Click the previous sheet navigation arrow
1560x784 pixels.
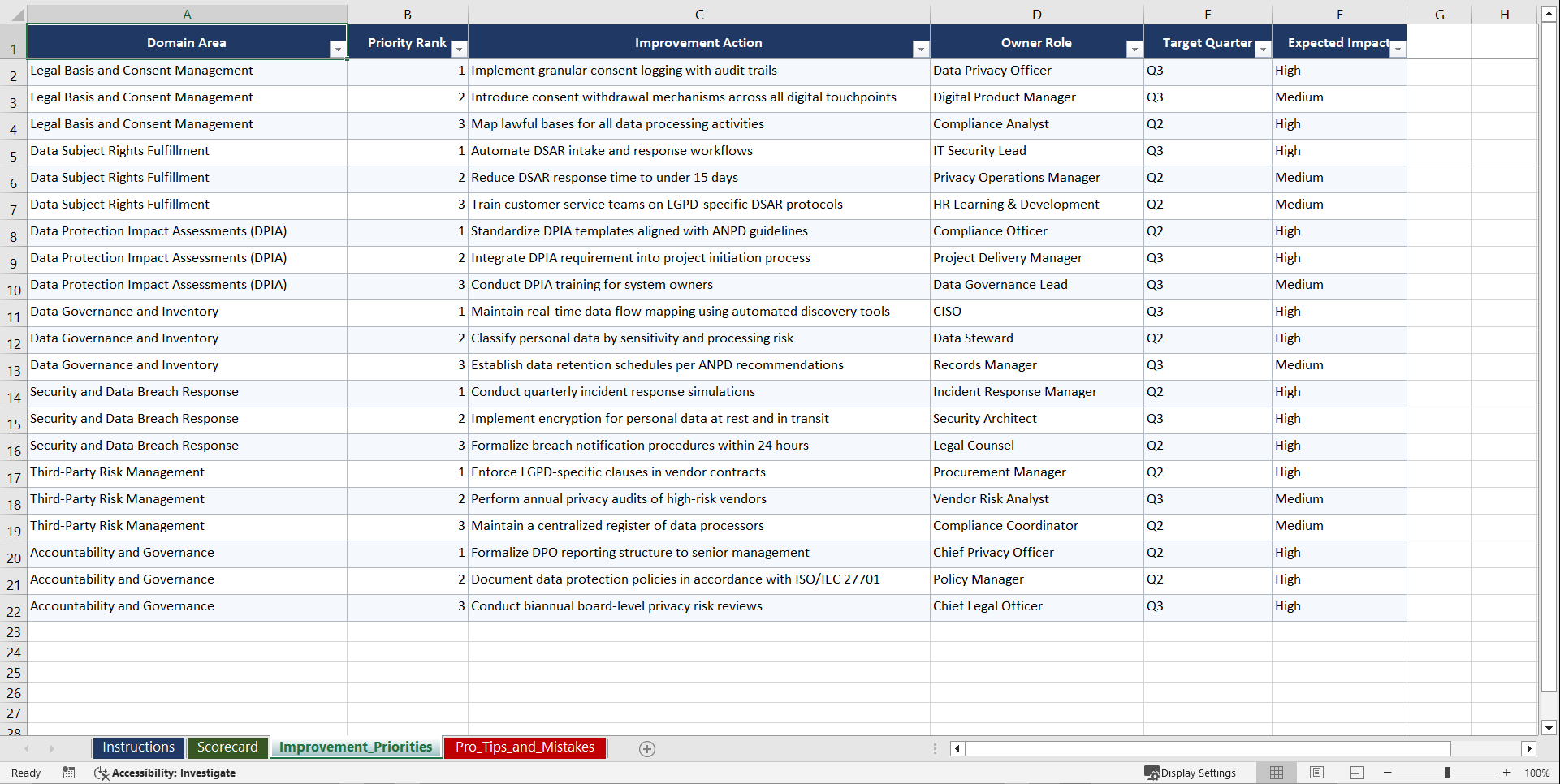28,748
